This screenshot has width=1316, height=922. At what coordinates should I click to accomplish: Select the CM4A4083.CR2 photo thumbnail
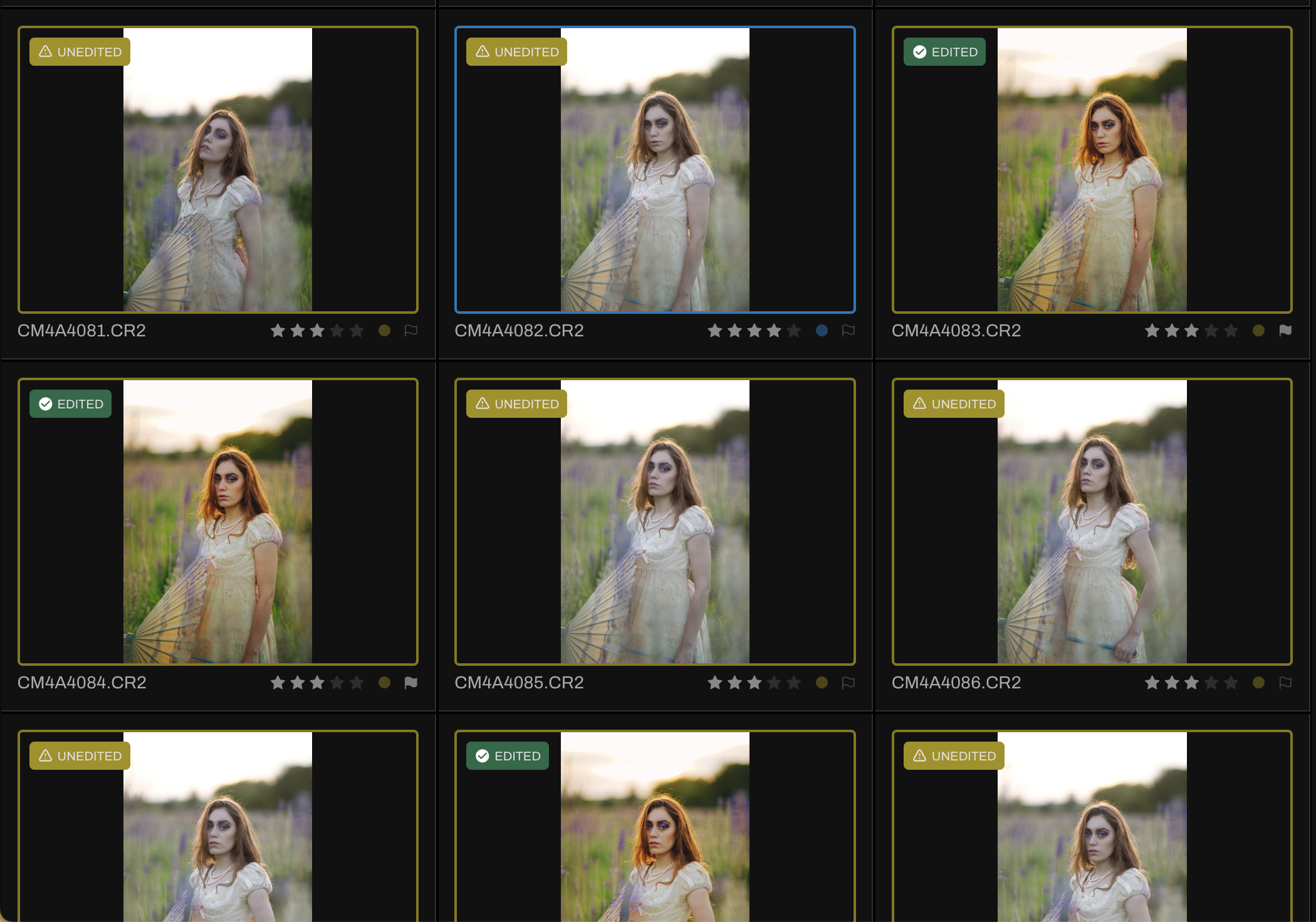(1092, 170)
